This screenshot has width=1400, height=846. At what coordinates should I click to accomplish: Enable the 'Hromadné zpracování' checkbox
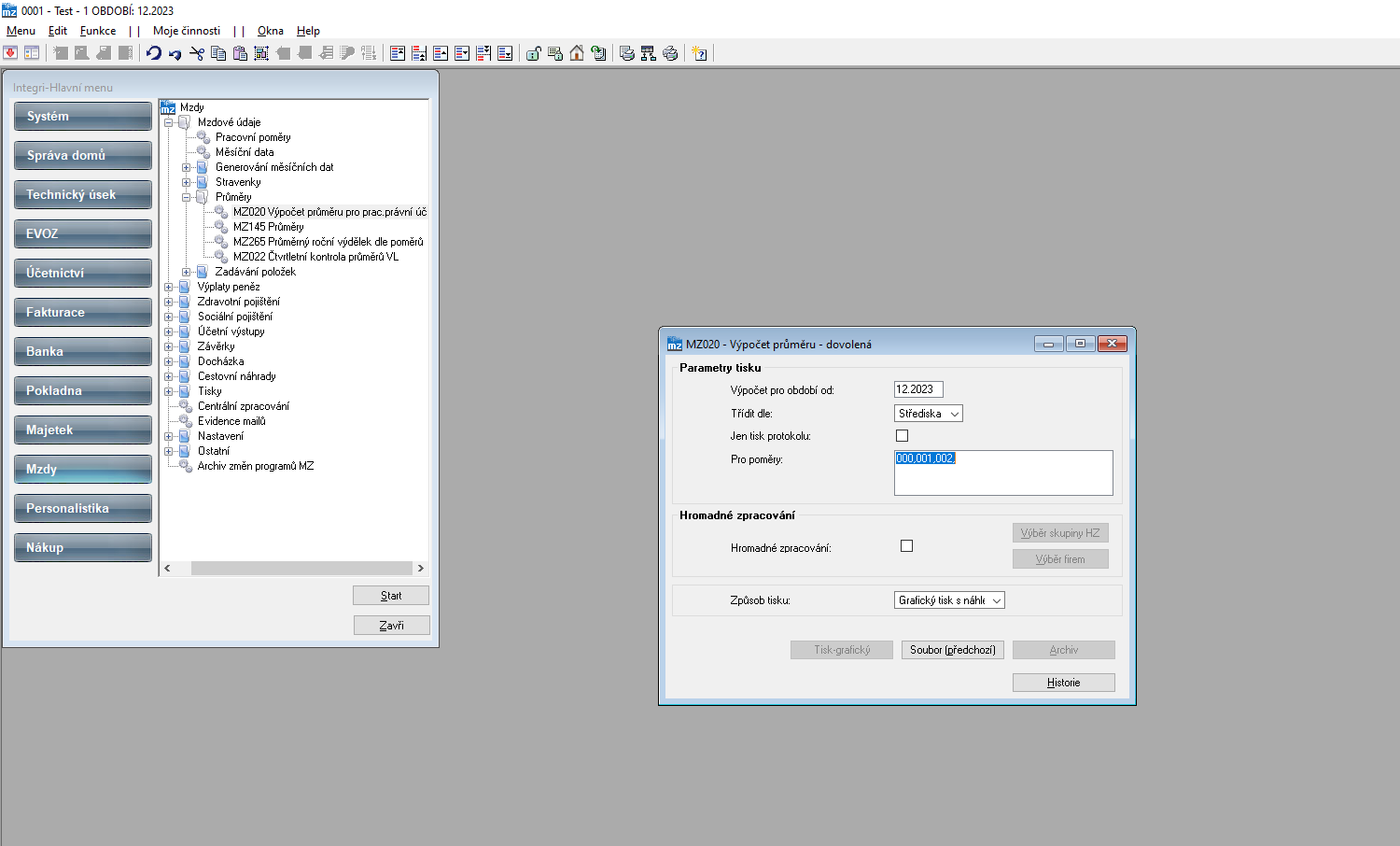tap(906, 546)
